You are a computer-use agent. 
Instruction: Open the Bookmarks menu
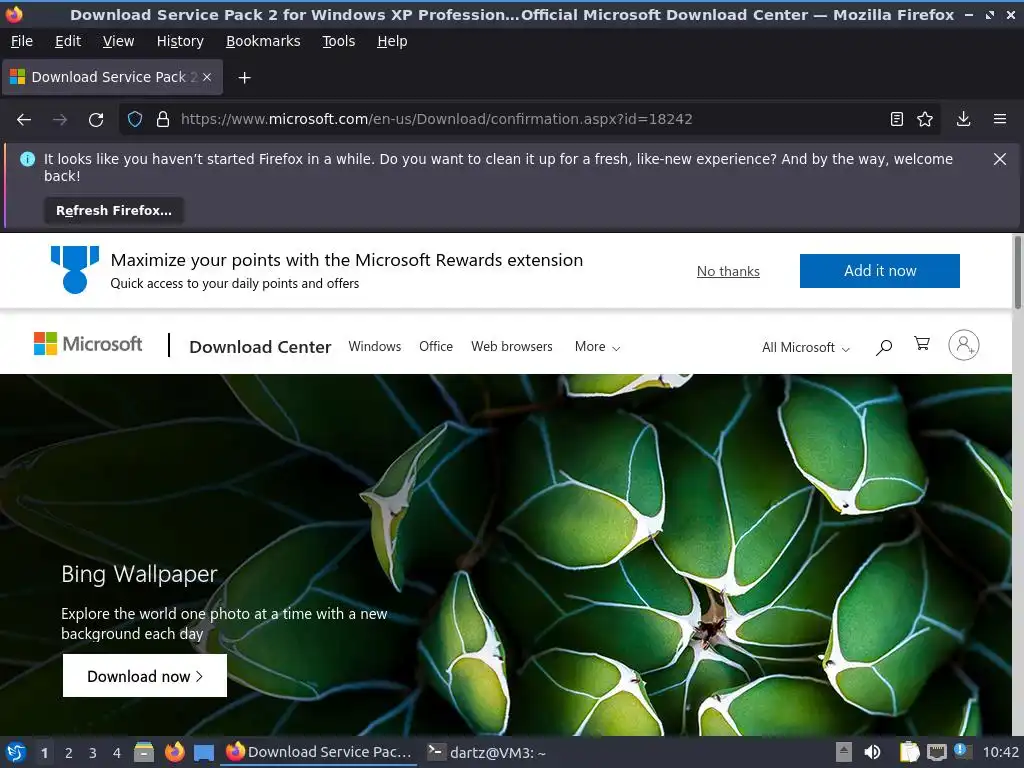tap(263, 41)
